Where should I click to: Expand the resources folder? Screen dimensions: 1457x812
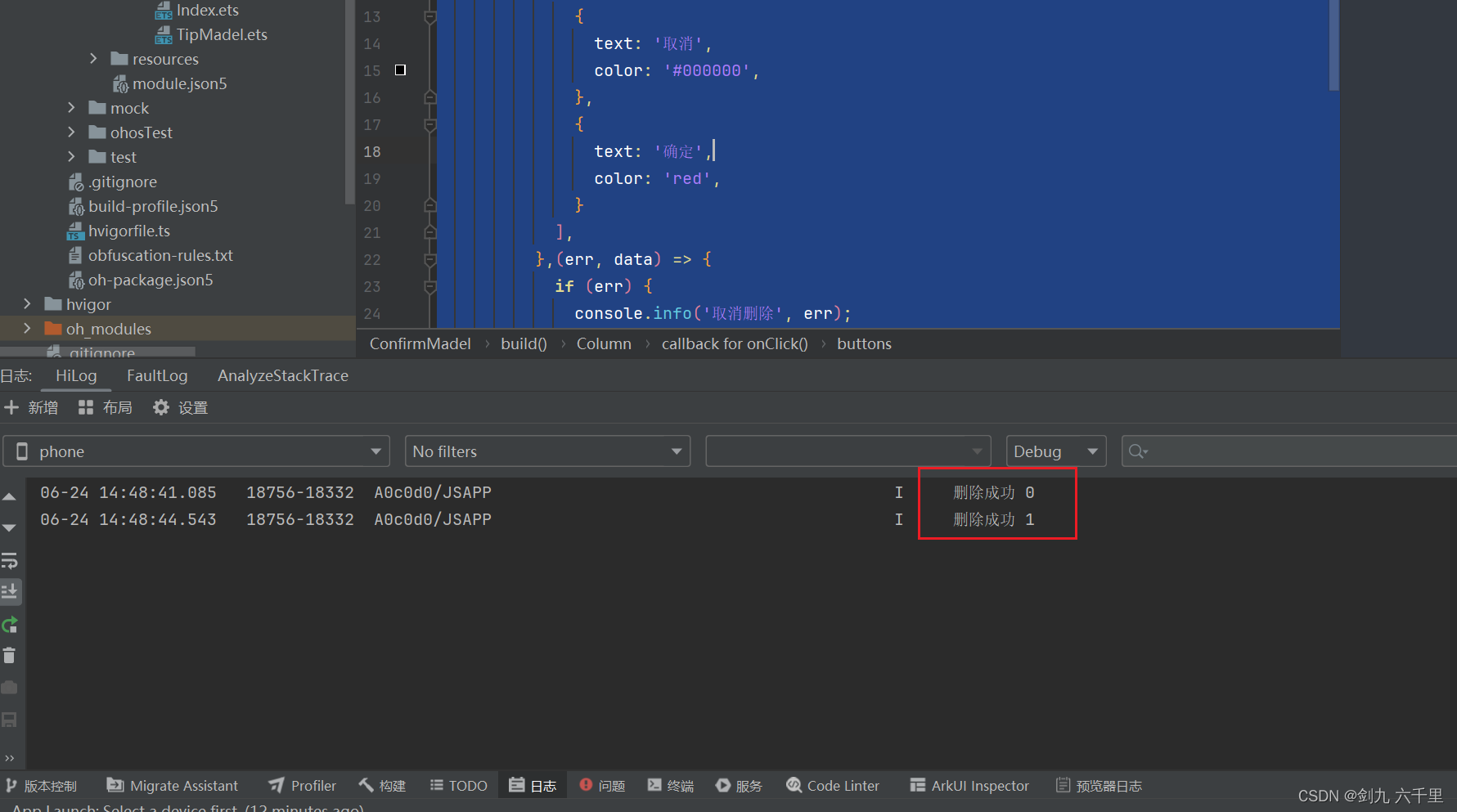[93, 59]
